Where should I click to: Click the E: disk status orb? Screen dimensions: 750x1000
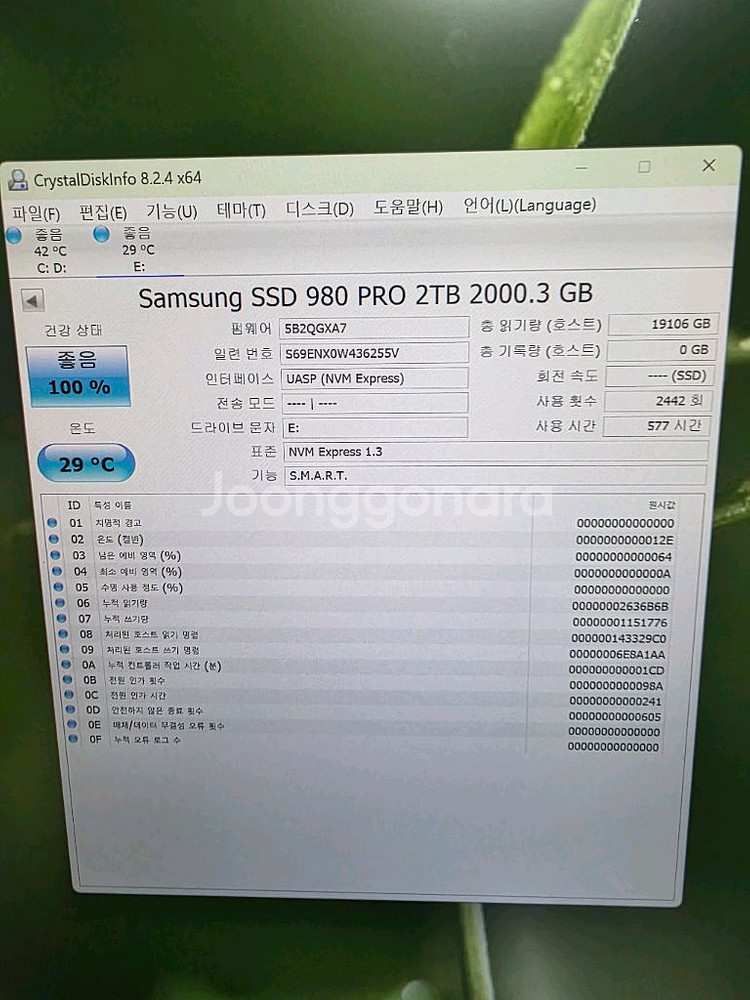pyautogui.click(x=101, y=234)
